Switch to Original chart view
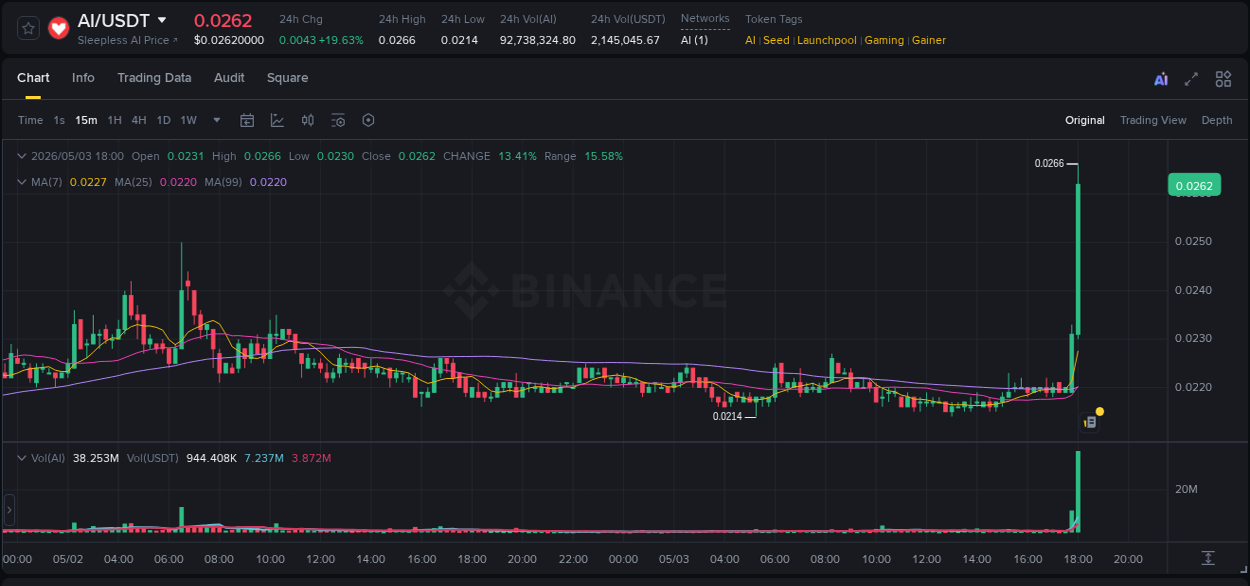The height and width of the screenshot is (586, 1250). click(x=1085, y=120)
